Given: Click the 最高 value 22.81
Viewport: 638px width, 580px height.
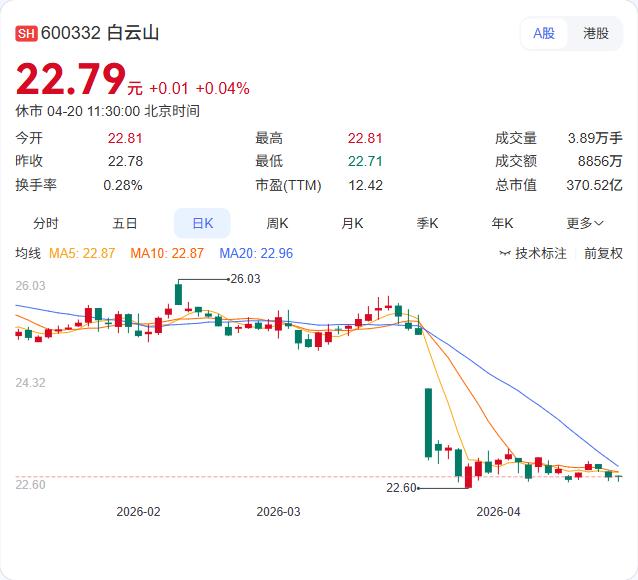Looking at the screenshot, I should pyautogui.click(x=365, y=138).
